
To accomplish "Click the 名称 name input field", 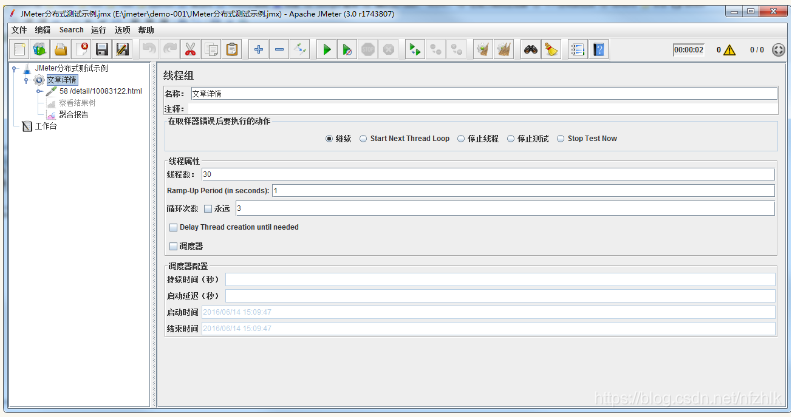I will [484, 94].
